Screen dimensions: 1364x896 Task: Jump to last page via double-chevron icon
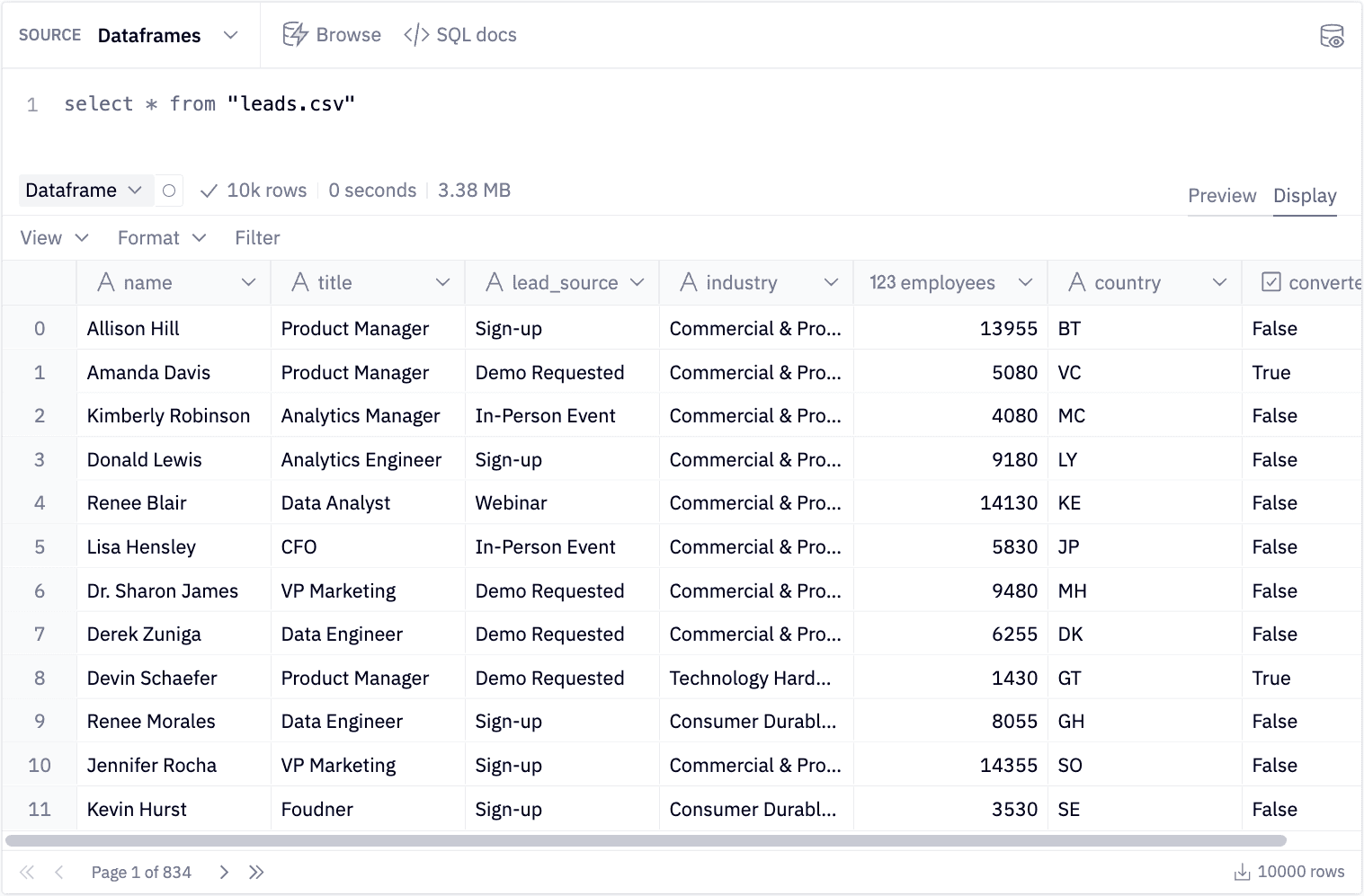[x=257, y=872]
